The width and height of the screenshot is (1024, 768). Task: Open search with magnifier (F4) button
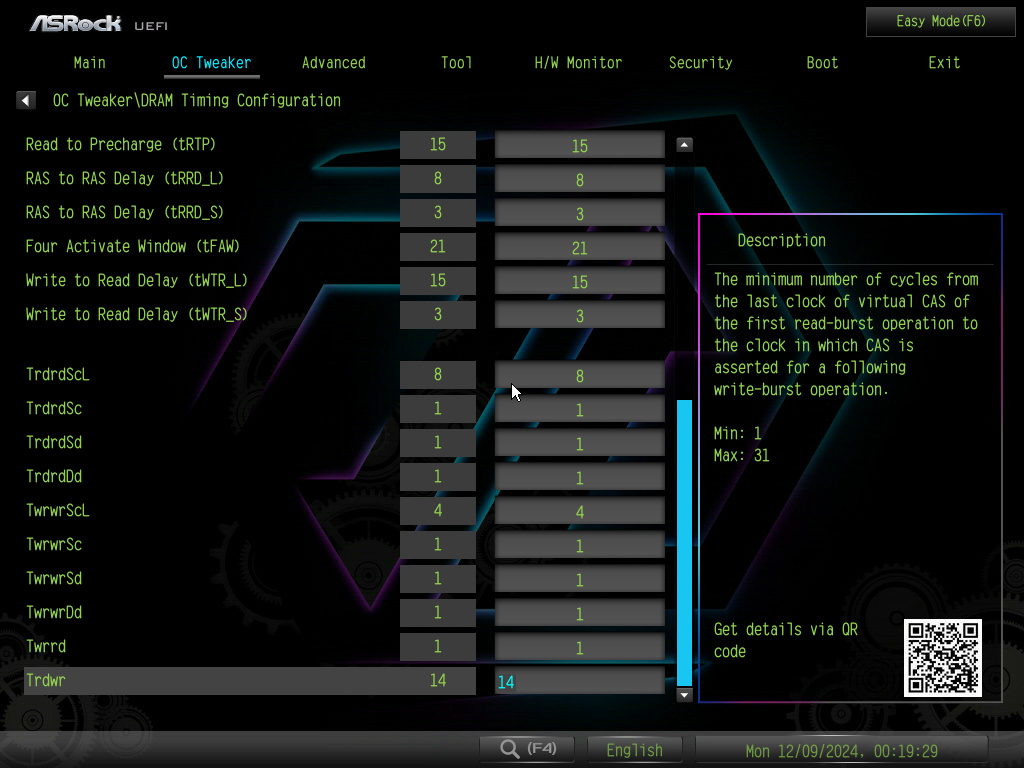(527, 748)
